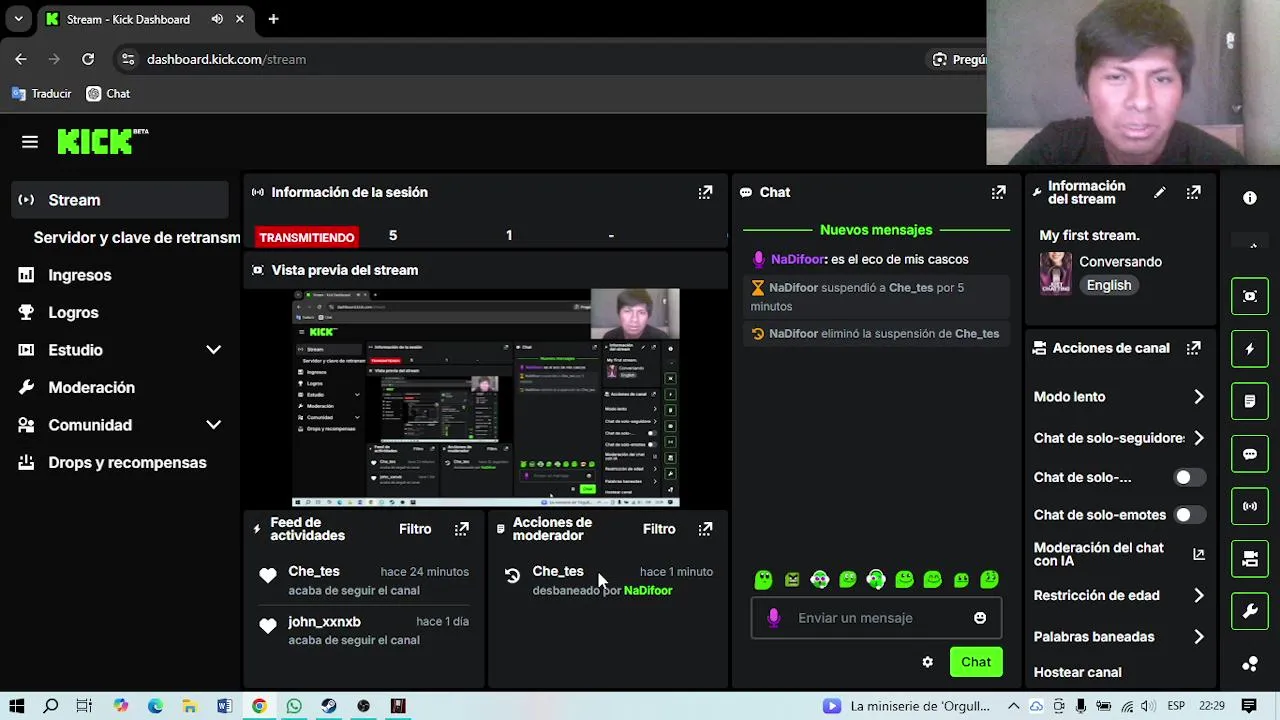Select Stream in left sidebar
1280x720 pixels.
tap(120, 200)
